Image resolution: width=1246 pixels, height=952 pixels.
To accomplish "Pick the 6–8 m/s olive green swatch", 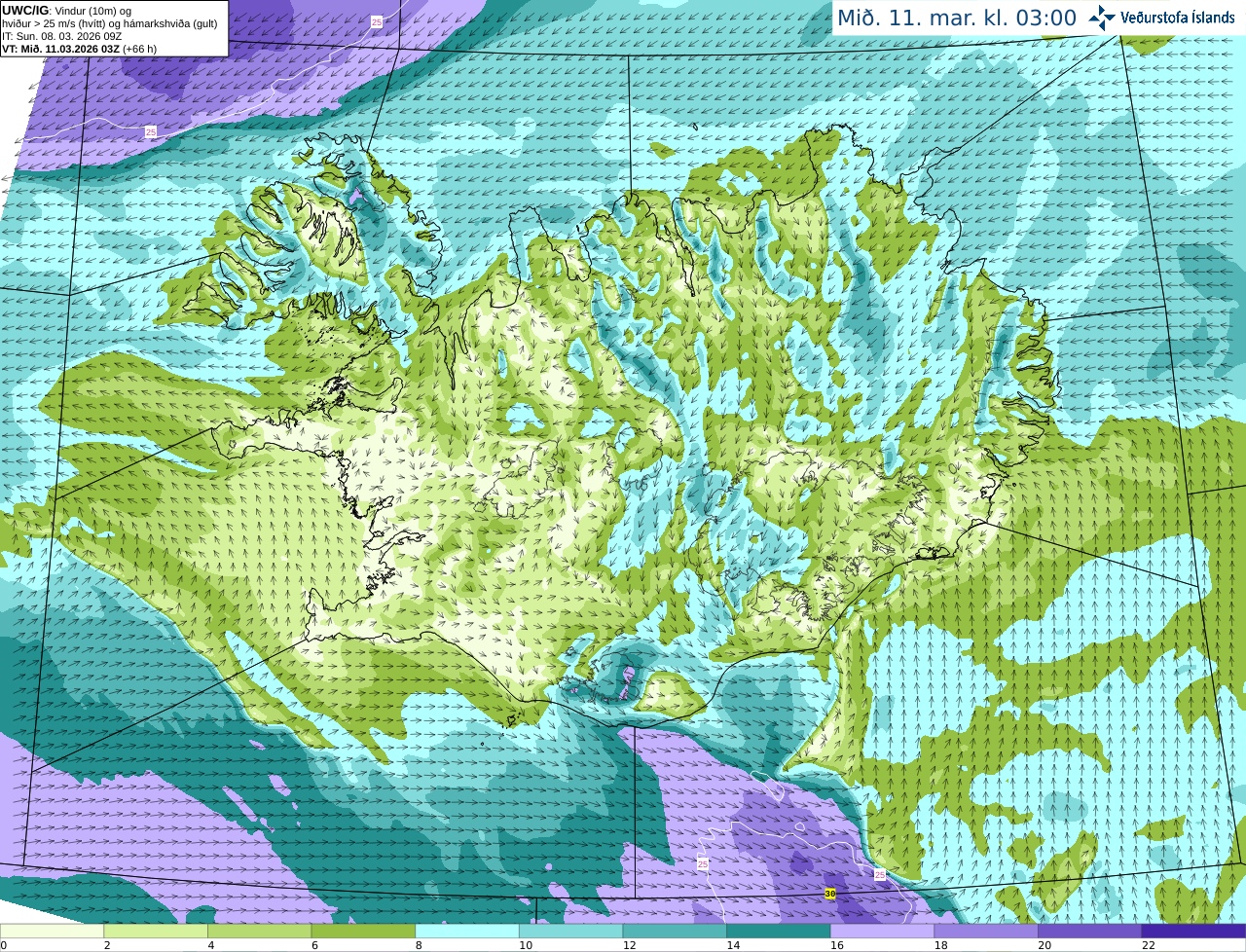I will (363, 932).
